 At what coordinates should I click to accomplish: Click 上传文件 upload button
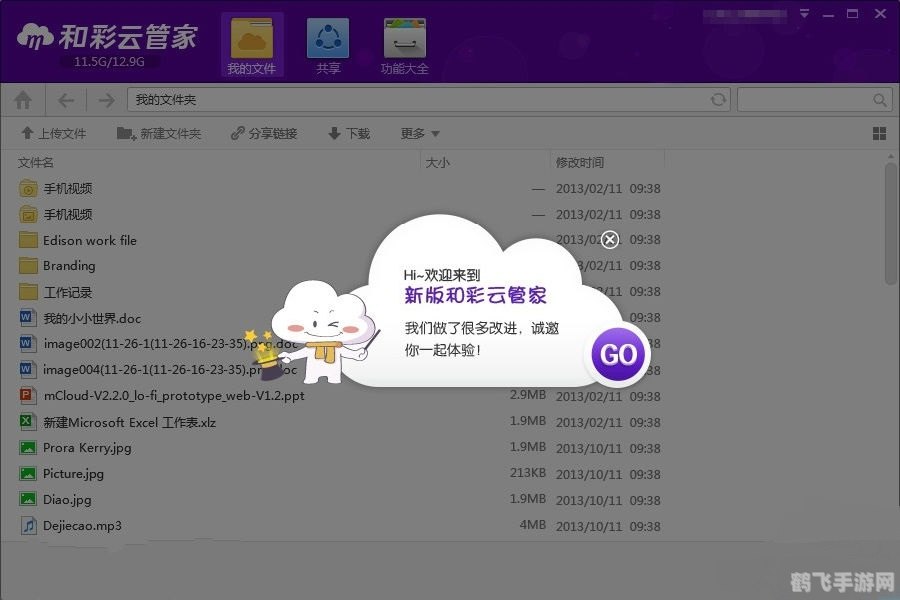tap(54, 133)
